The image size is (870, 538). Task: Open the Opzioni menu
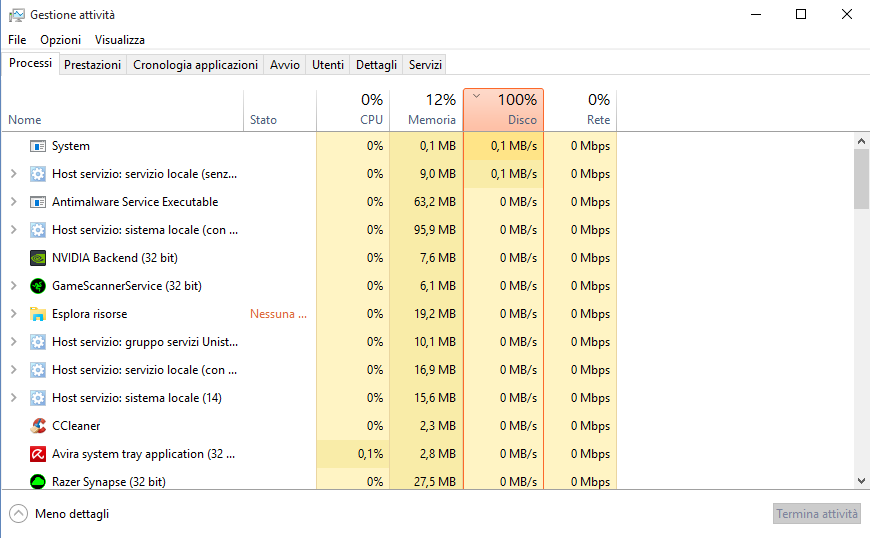(60, 40)
